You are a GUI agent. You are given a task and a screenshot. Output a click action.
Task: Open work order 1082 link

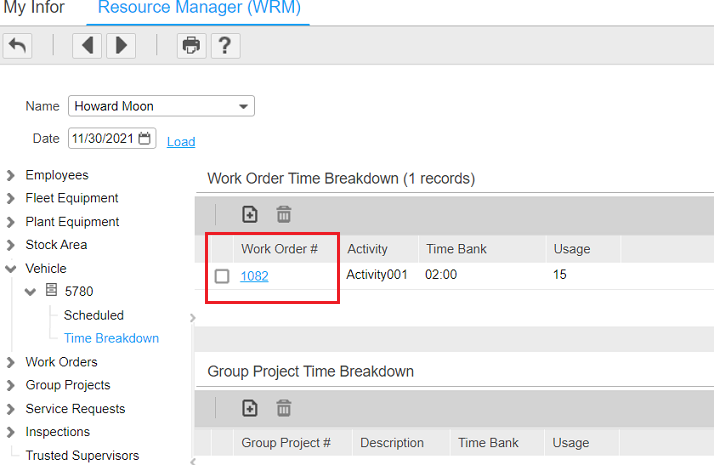(x=254, y=276)
